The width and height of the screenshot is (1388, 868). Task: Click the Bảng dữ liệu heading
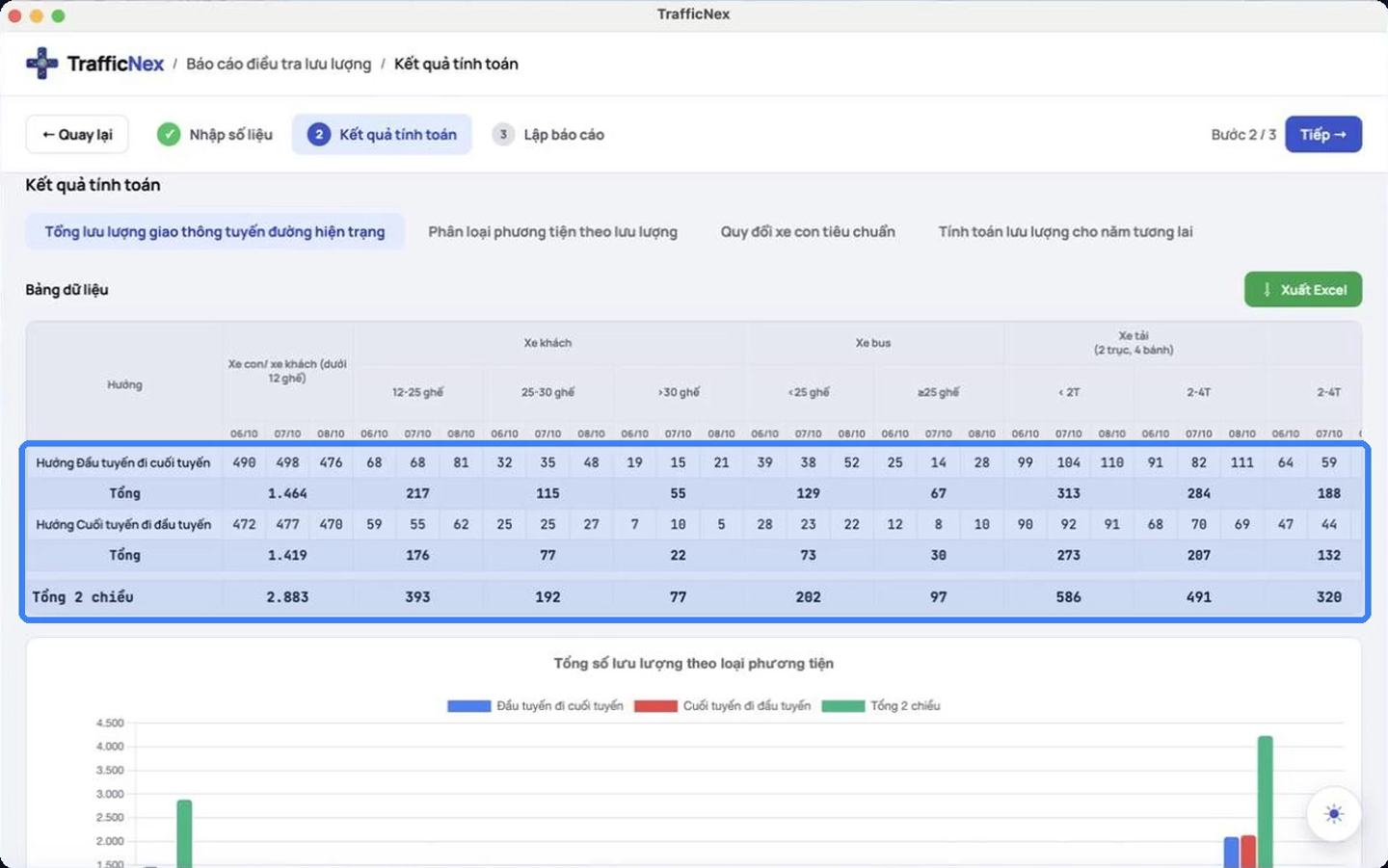pos(67,290)
